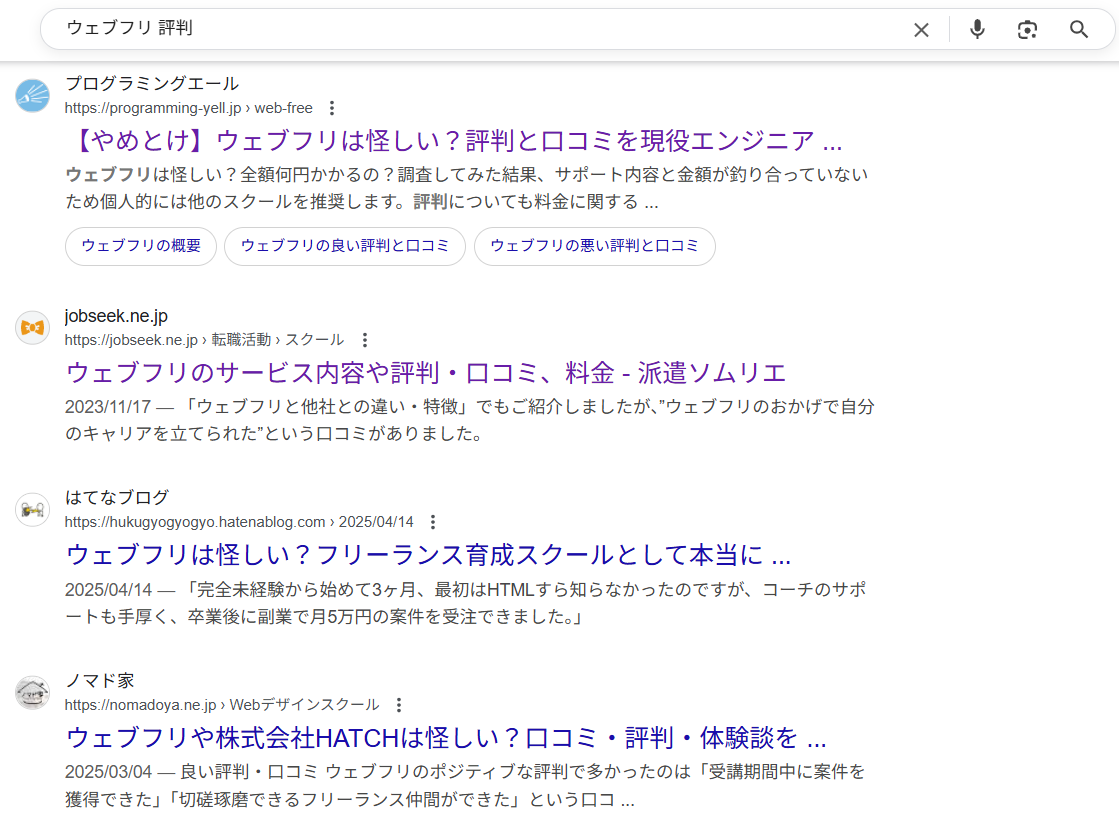
Task: Clear the search box with the X icon
Action: [921, 30]
